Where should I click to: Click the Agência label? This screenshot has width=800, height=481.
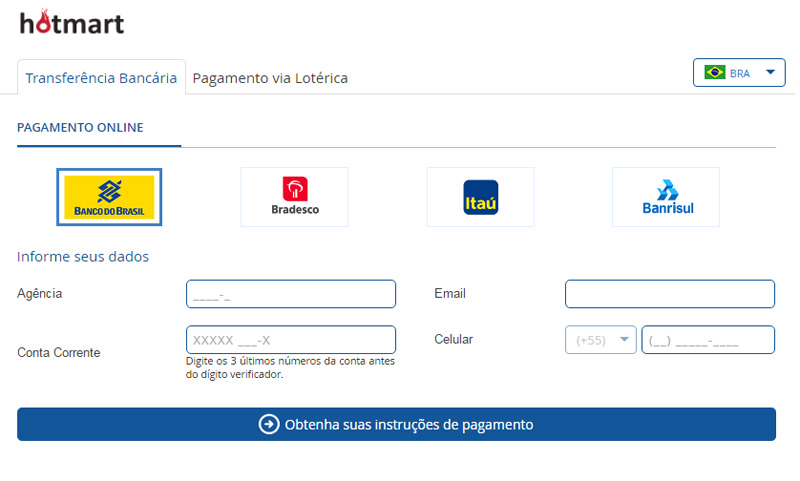point(39,294)
